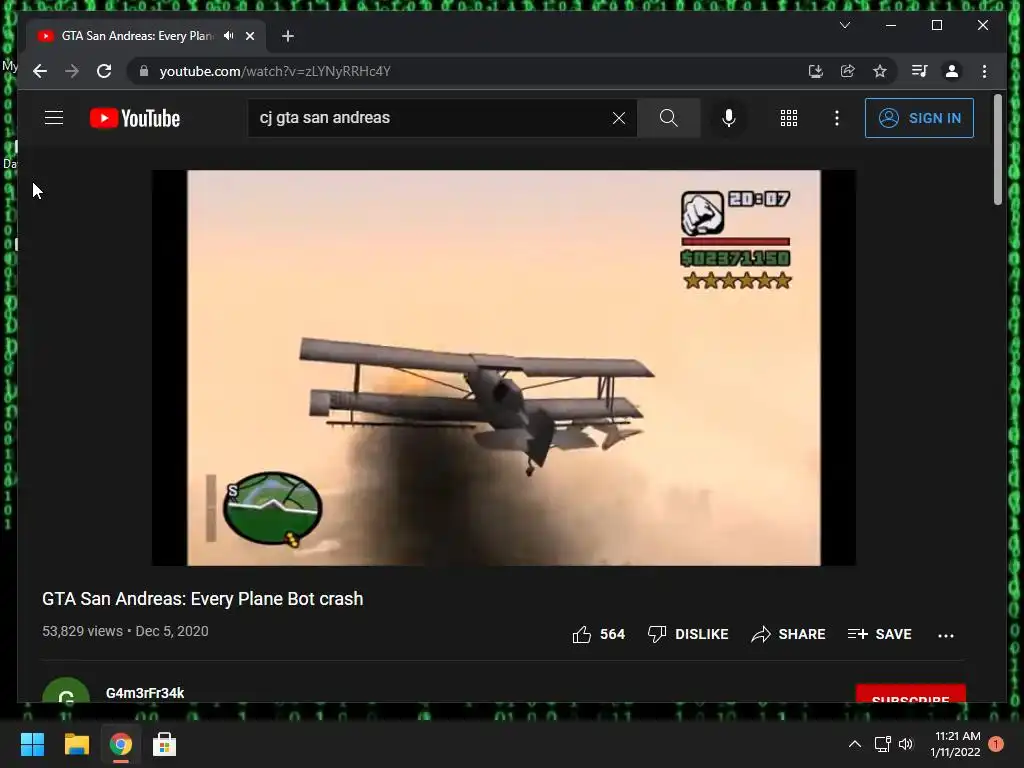Open network tray icon
The height and width of the screenshot is (768, 1024).
click(x=882, y=744)
